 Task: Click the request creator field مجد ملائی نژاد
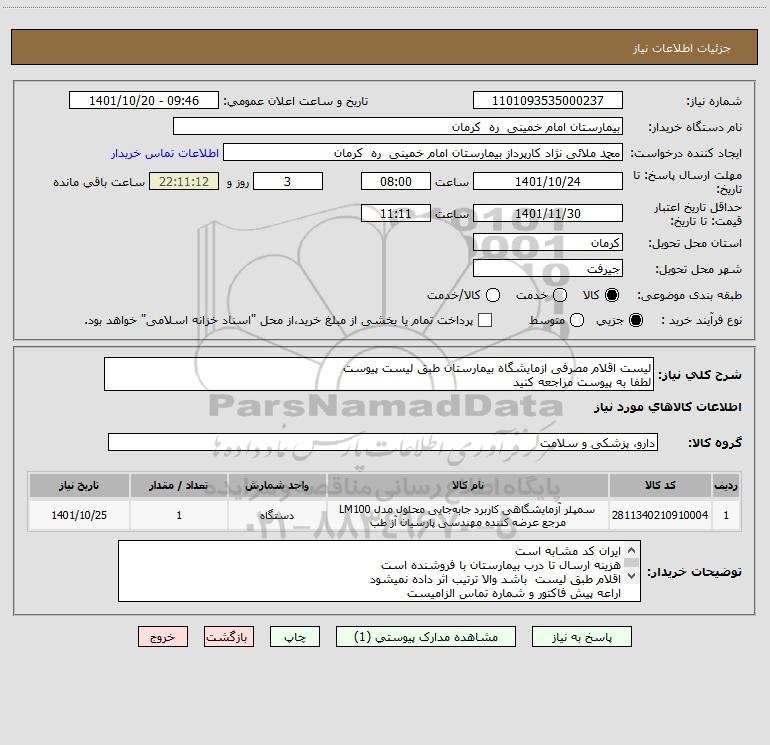point(423,153)
